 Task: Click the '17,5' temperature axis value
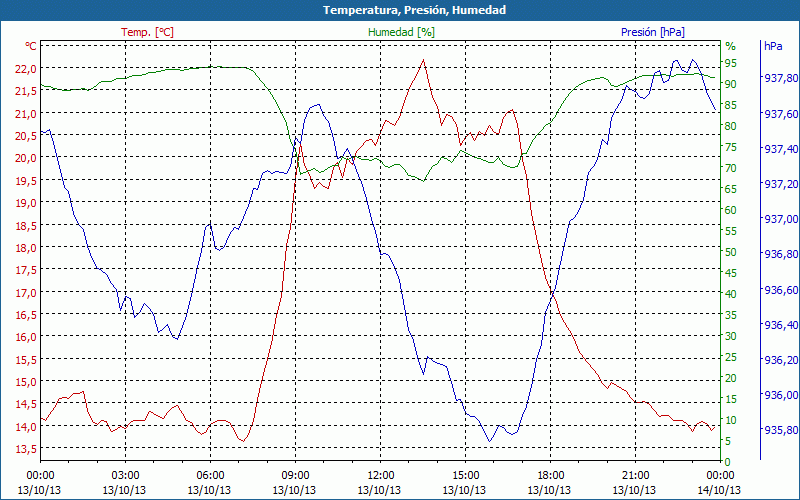point(26,270)
